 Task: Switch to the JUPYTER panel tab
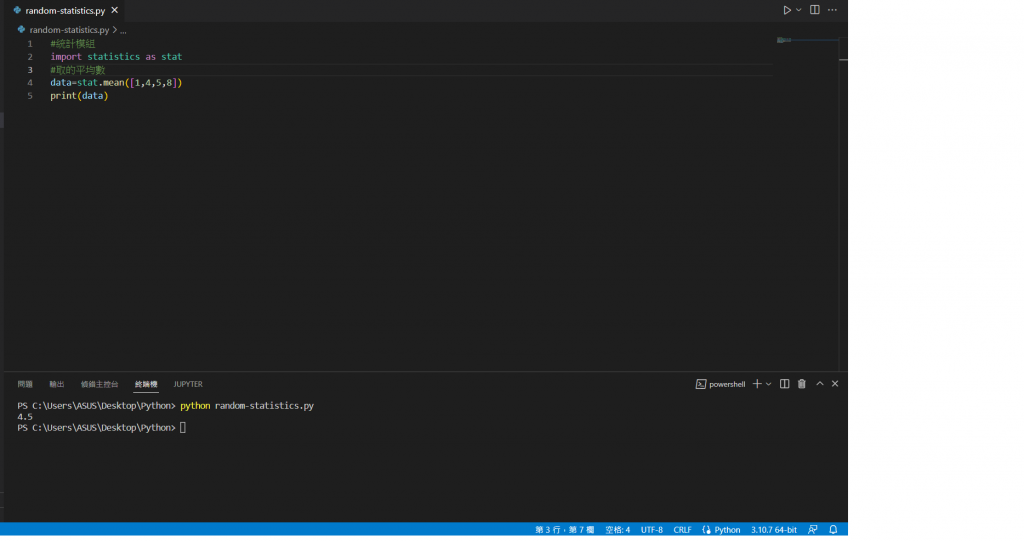[x=188, y=384]
